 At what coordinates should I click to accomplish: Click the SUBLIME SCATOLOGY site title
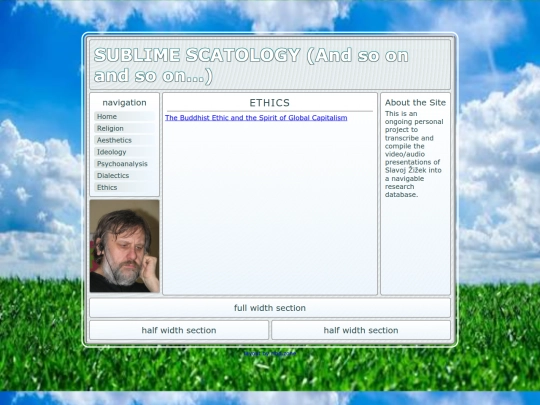[x=251, y=65]
